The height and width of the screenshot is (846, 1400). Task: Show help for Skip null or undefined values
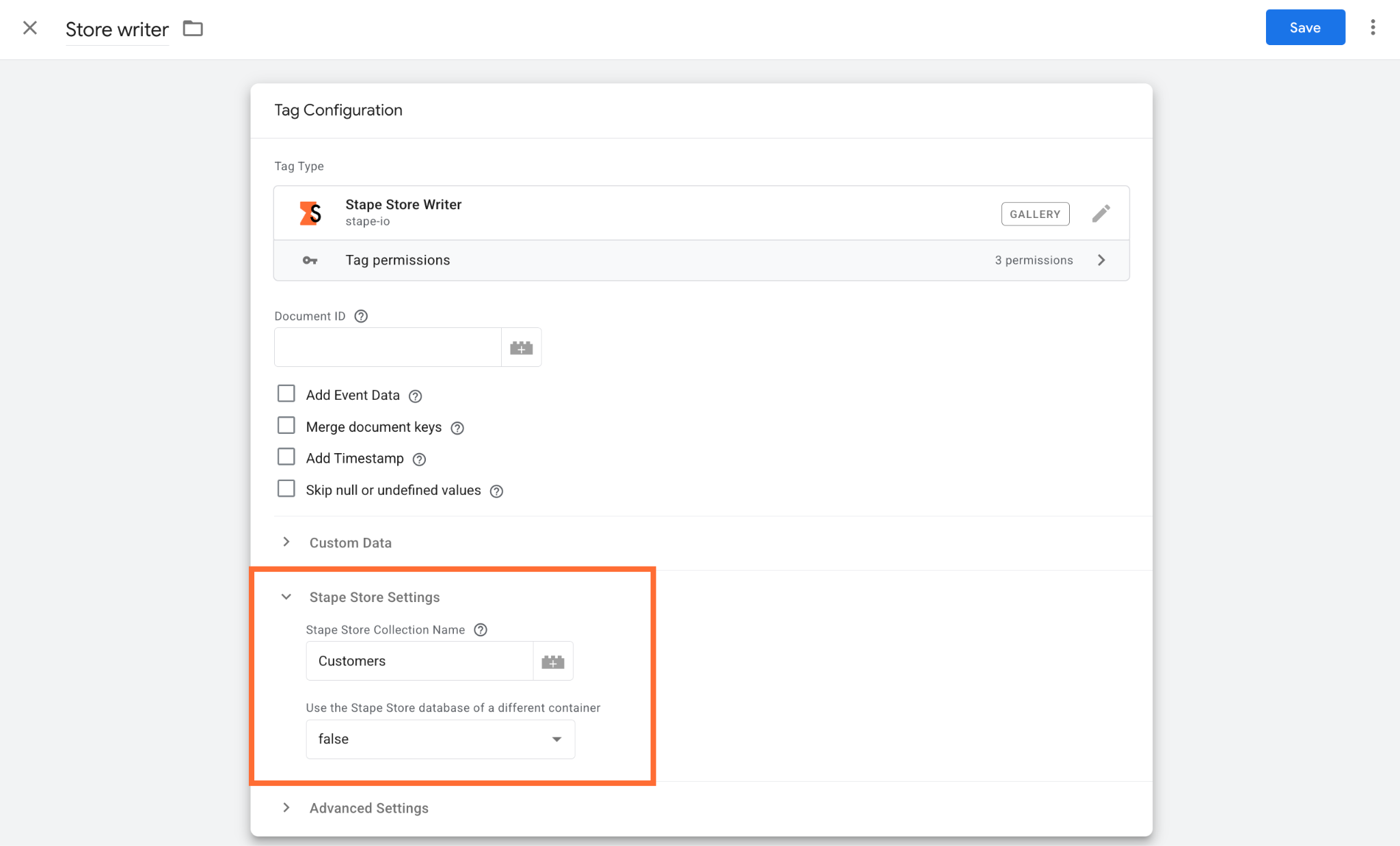[496, 491]
